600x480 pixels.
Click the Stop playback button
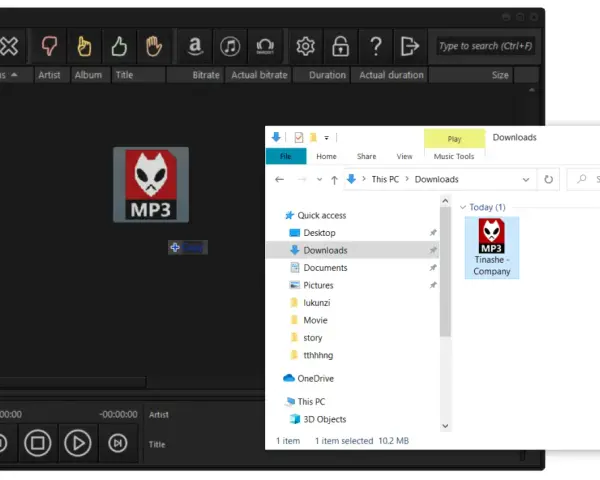pos(38,443)
